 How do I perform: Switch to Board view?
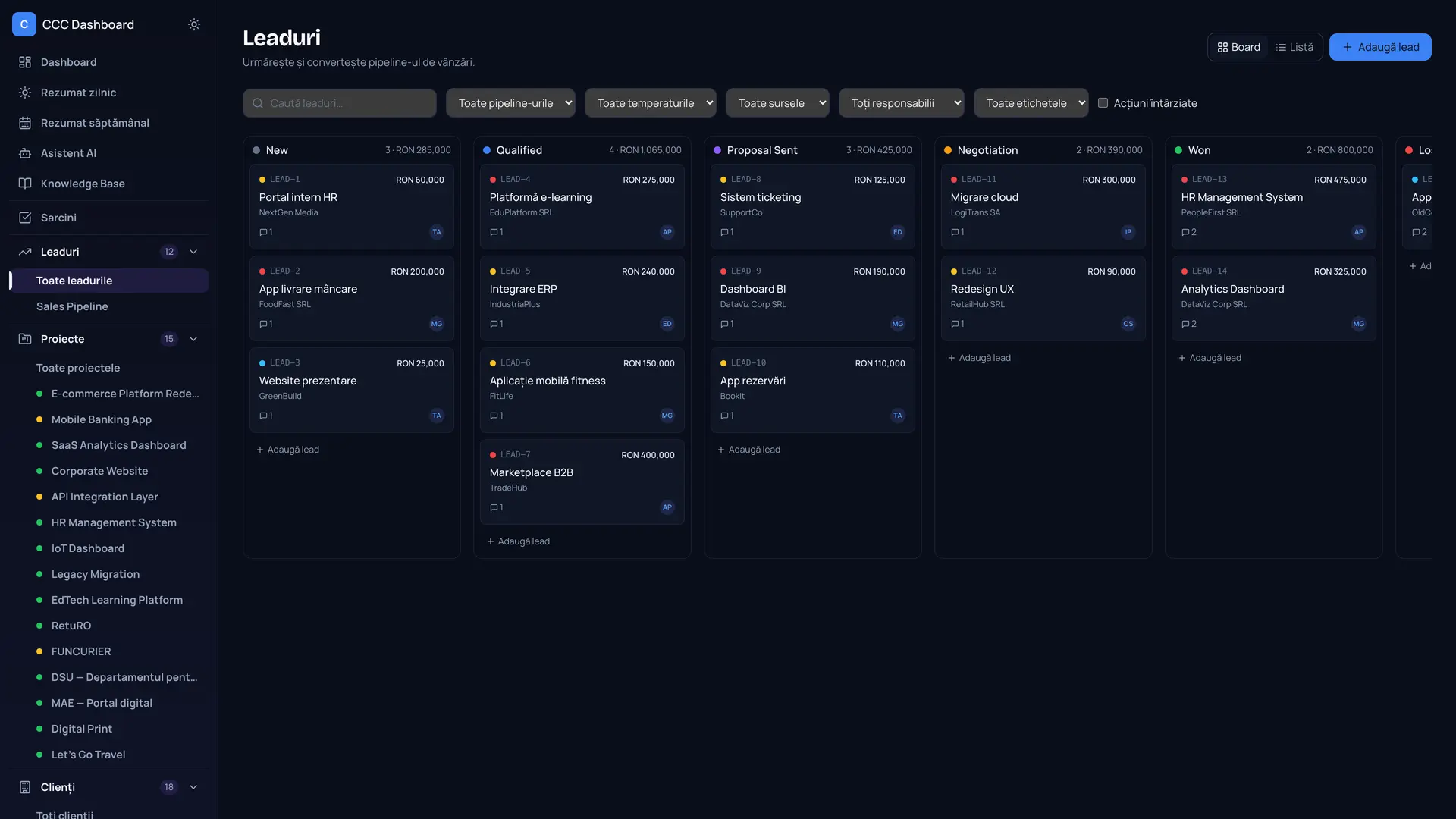(1239, 47)
